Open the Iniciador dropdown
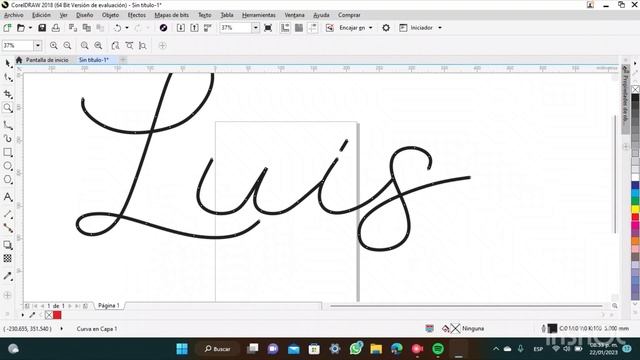The height and width of the screenshot is (360, 640). tap(440, 28)
